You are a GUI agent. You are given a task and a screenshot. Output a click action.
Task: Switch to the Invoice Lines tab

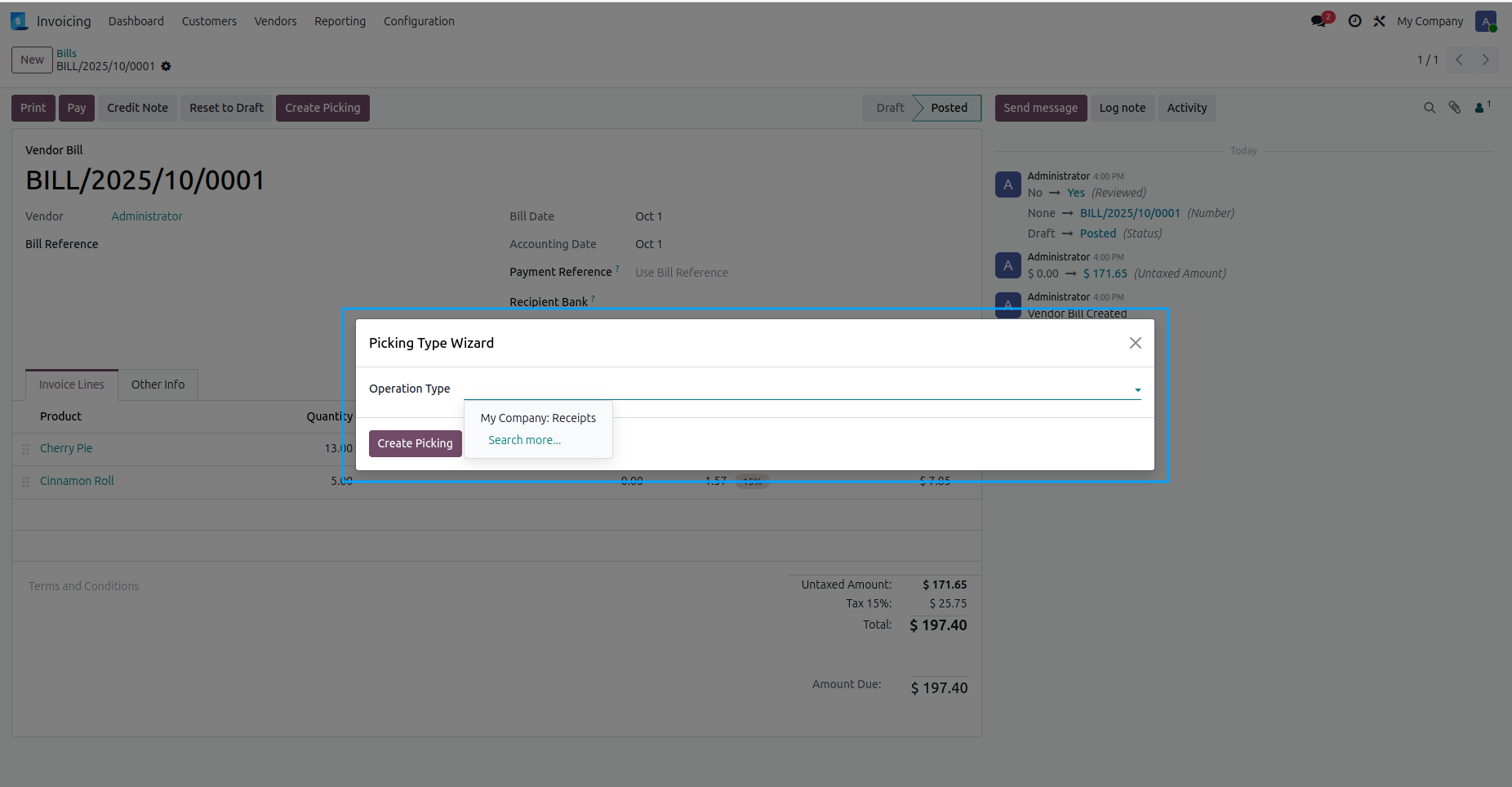coord(72,385)
